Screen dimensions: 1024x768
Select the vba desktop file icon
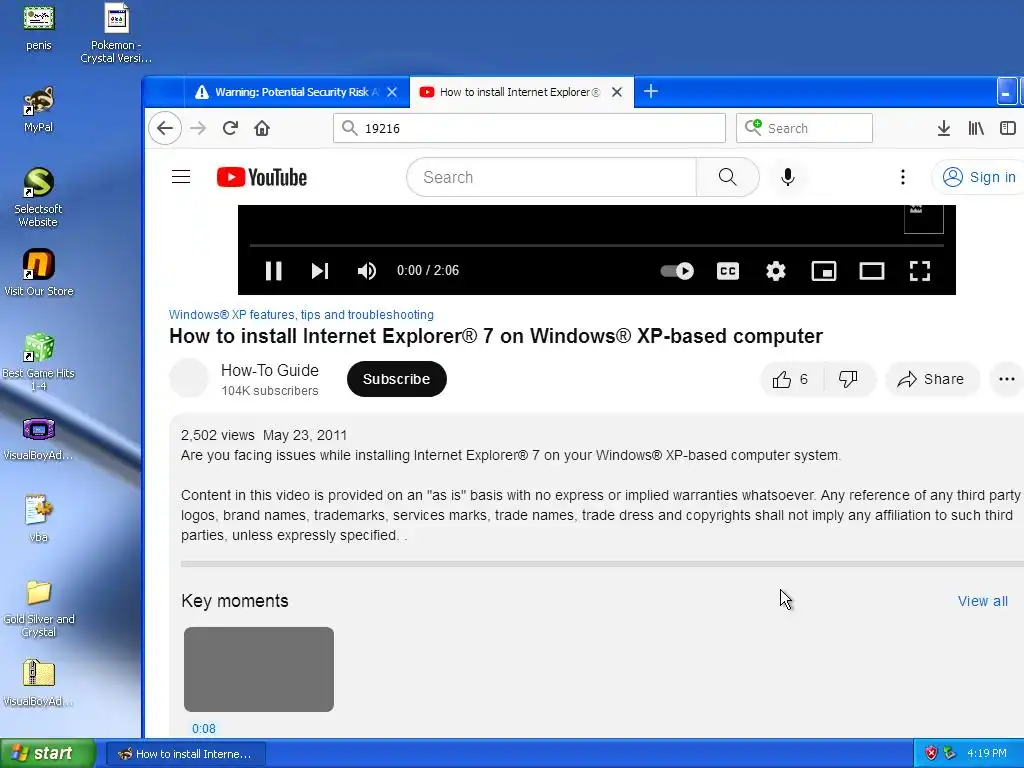[x=39, y=519]
